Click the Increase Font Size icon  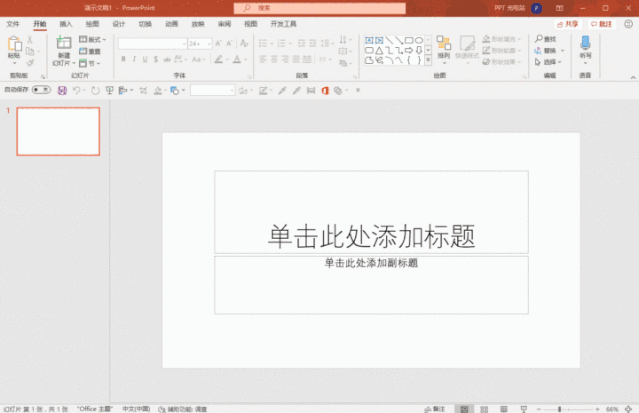[218, 43]
